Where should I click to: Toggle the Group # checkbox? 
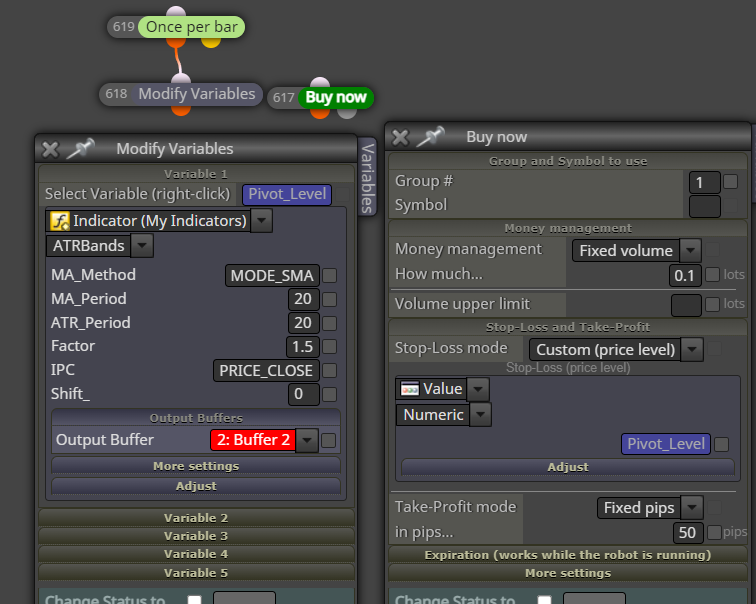point(730,182)
